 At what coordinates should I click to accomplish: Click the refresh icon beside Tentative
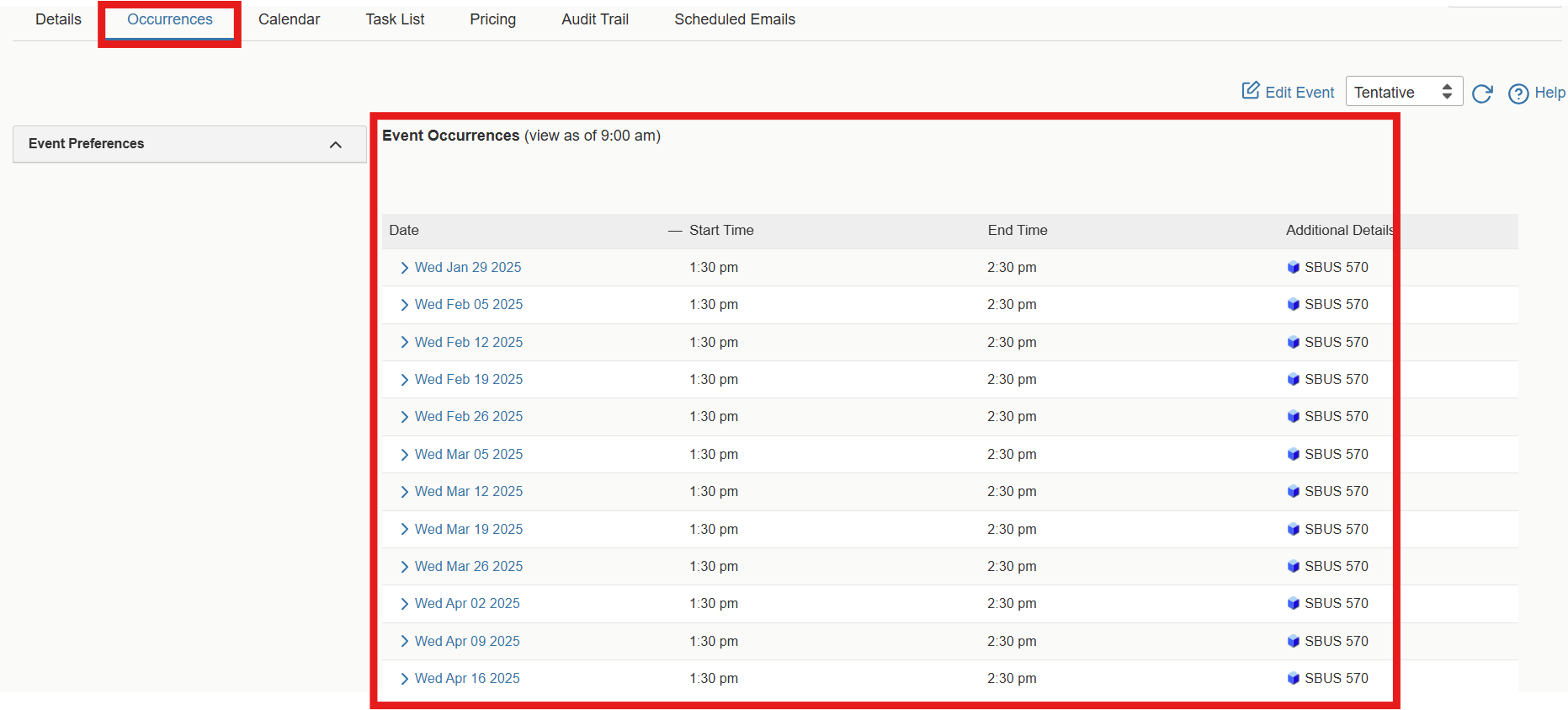pos(1482,93)
